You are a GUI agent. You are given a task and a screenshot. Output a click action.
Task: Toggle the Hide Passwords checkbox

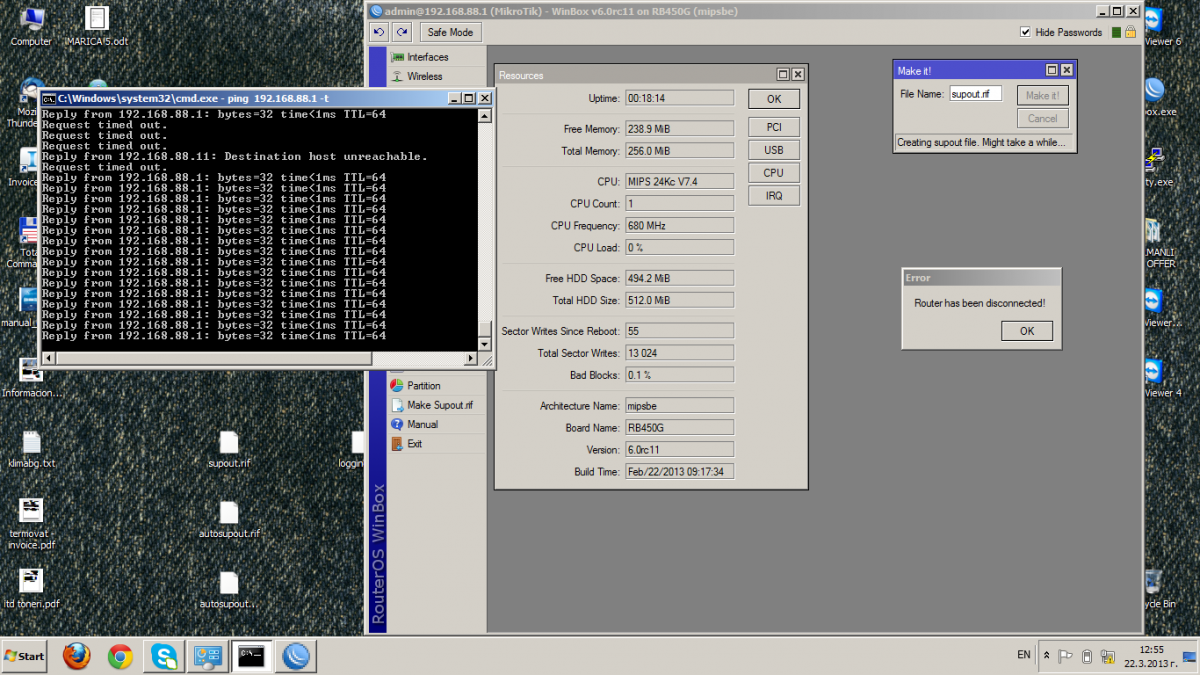tap(1025, 32)
